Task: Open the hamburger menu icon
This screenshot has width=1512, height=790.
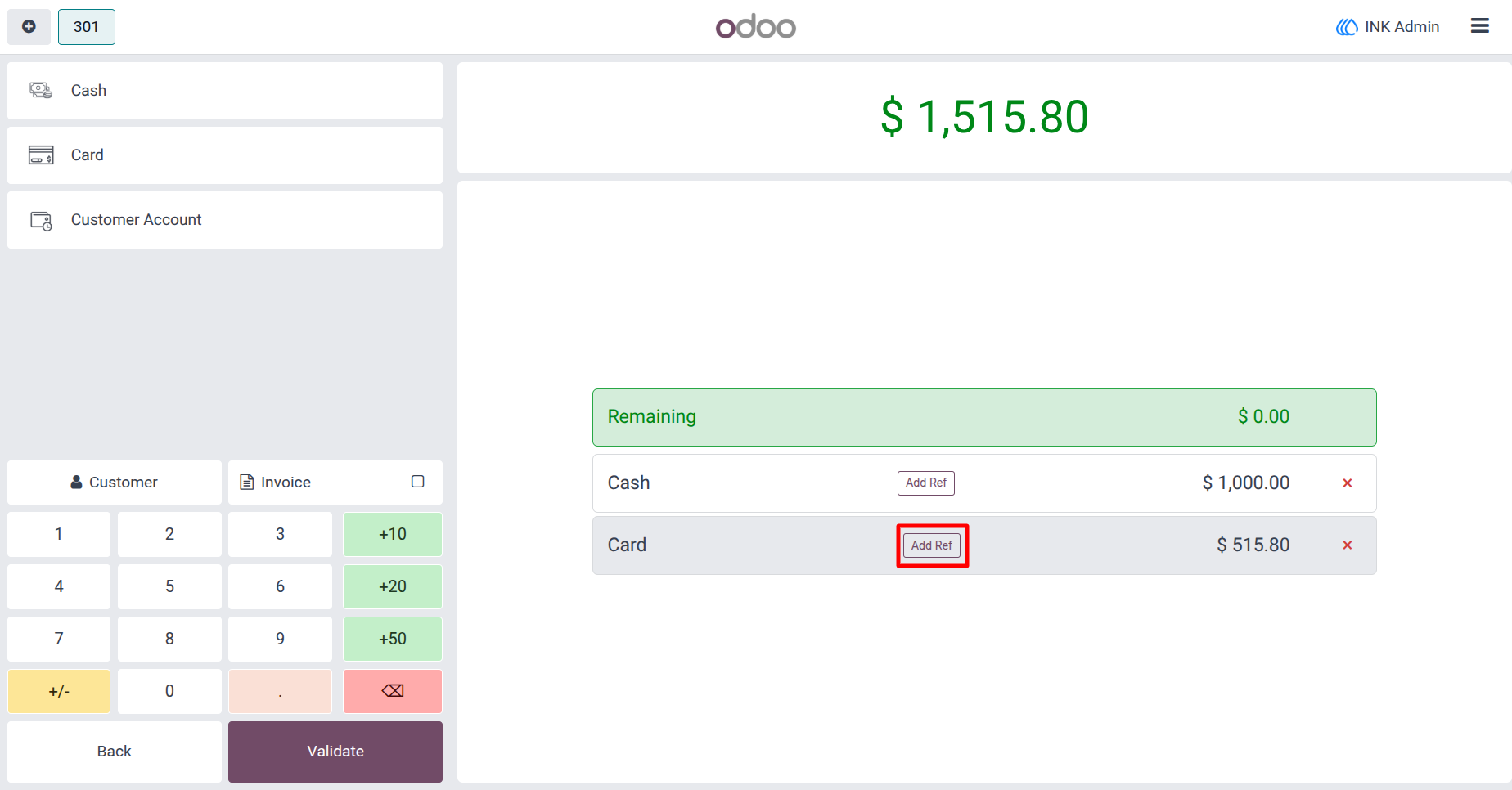Action: (1479, 26)
